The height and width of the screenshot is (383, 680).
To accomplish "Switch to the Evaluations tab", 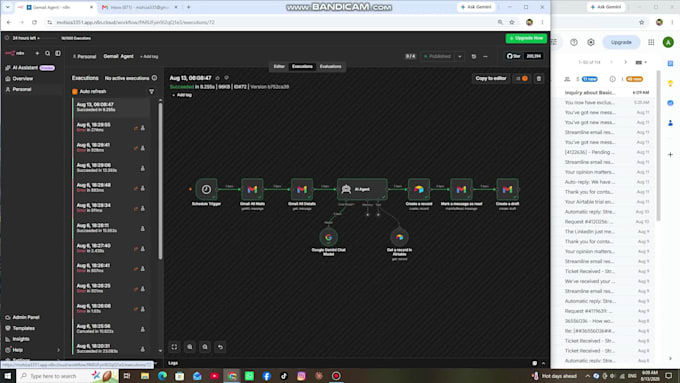I will pos(330,66).
